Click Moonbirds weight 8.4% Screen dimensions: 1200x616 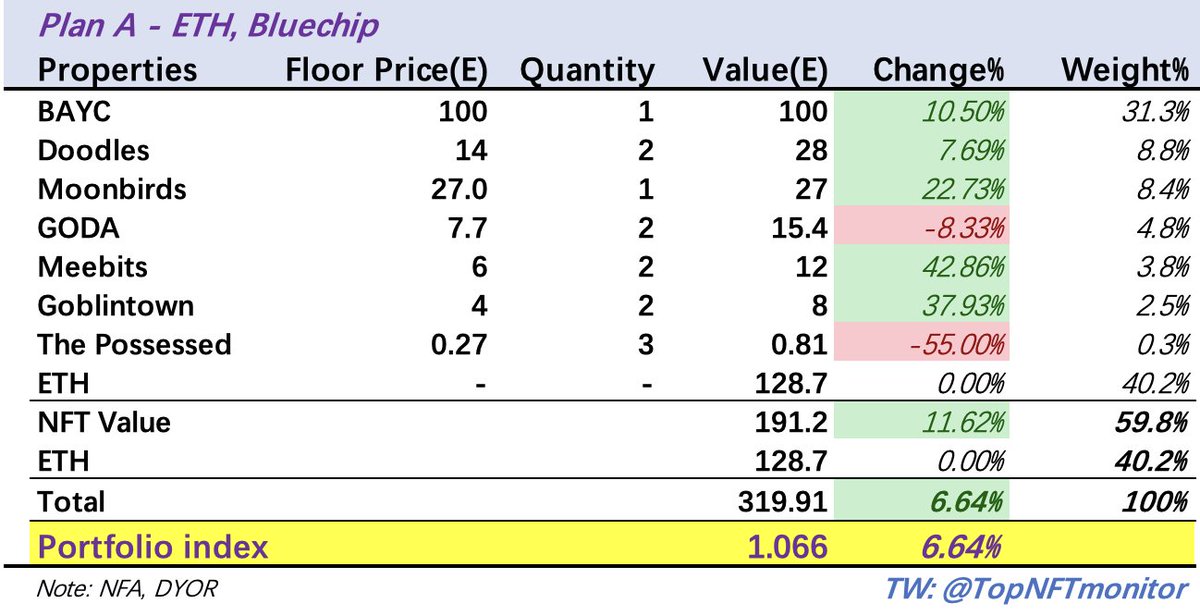click(1160, 189)
